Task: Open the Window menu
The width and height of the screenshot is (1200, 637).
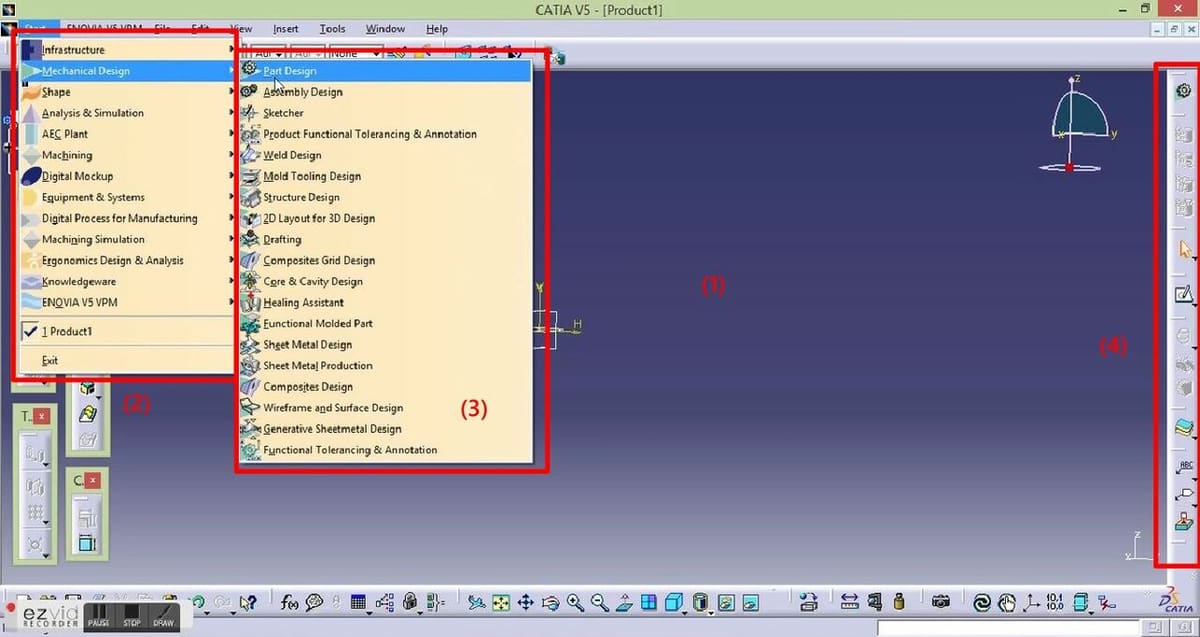Action: 385,29
